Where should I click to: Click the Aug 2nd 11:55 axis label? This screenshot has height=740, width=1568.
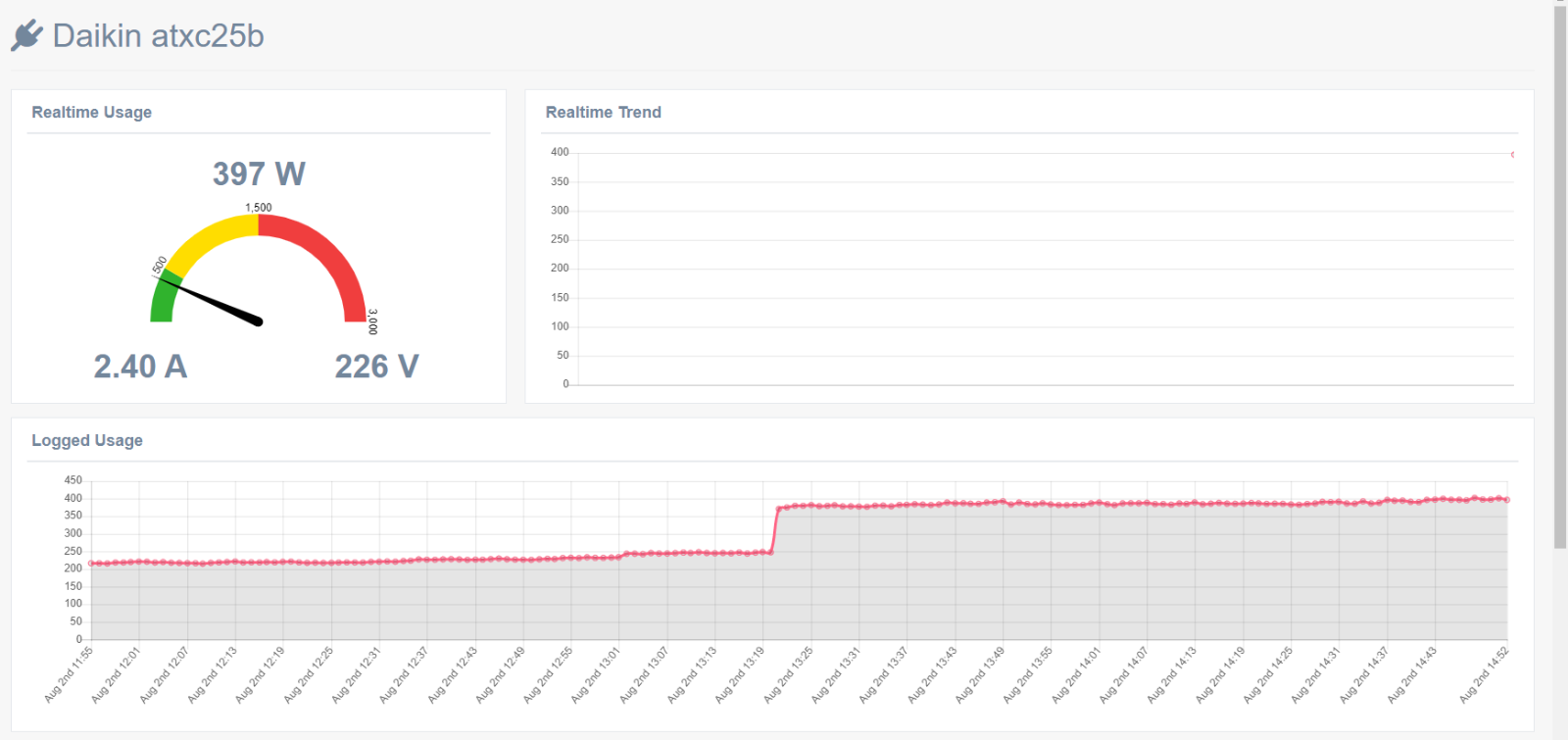[x=69, y=674]
